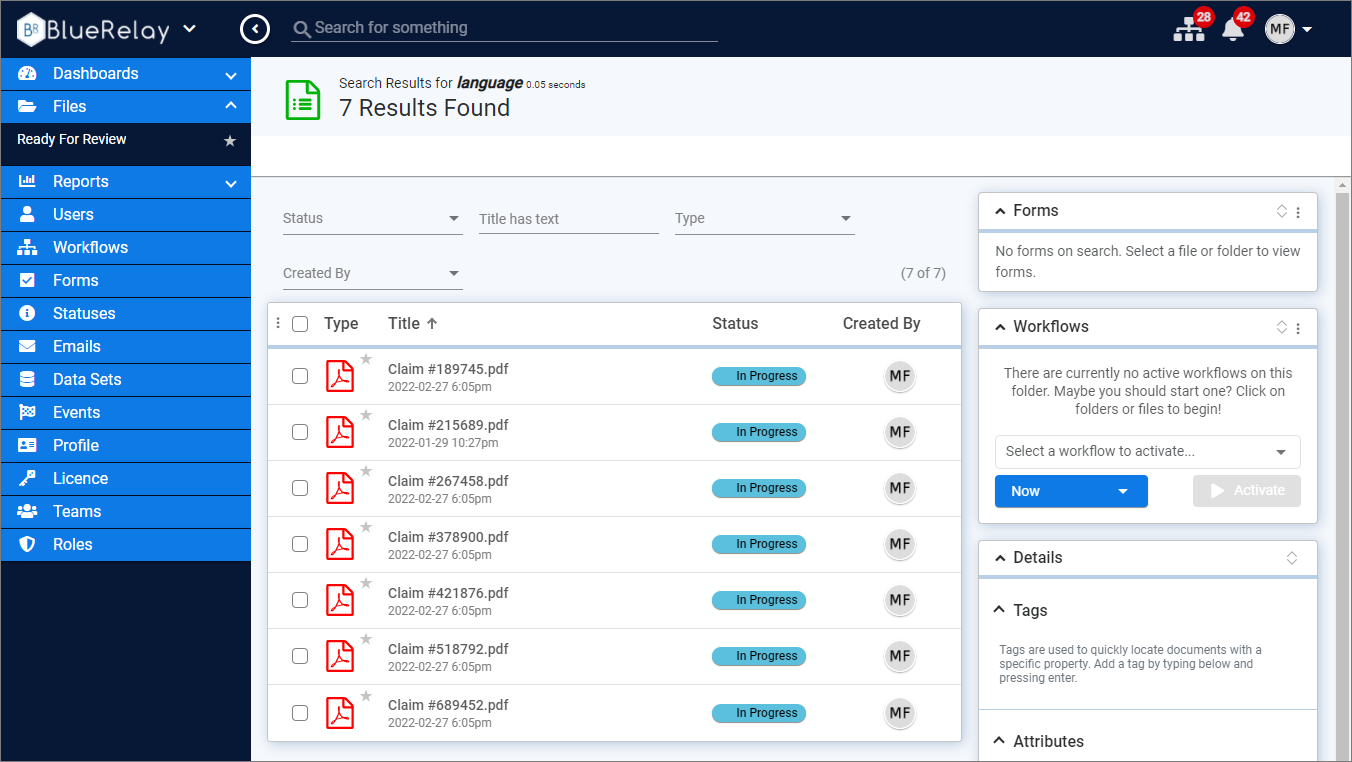Favorite Claim #378900.pdf with its star
The width and height of the screenshot is (1352, 762).
click(366, 527)
